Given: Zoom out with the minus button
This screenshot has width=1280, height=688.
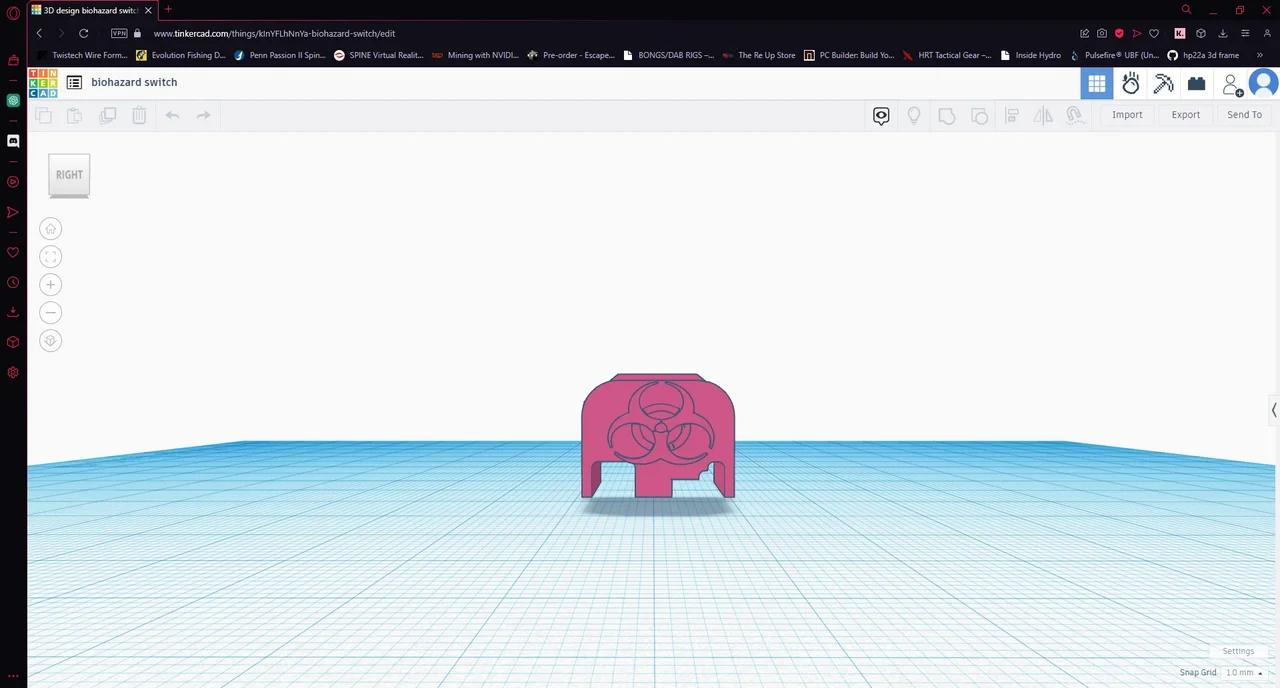Looking at the screenshot, I should pos(51,313).
